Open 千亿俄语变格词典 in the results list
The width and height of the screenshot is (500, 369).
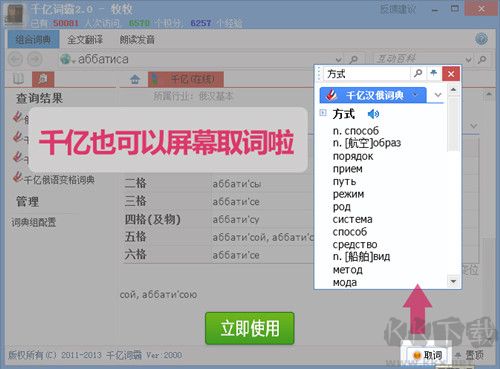click(54, 180)
